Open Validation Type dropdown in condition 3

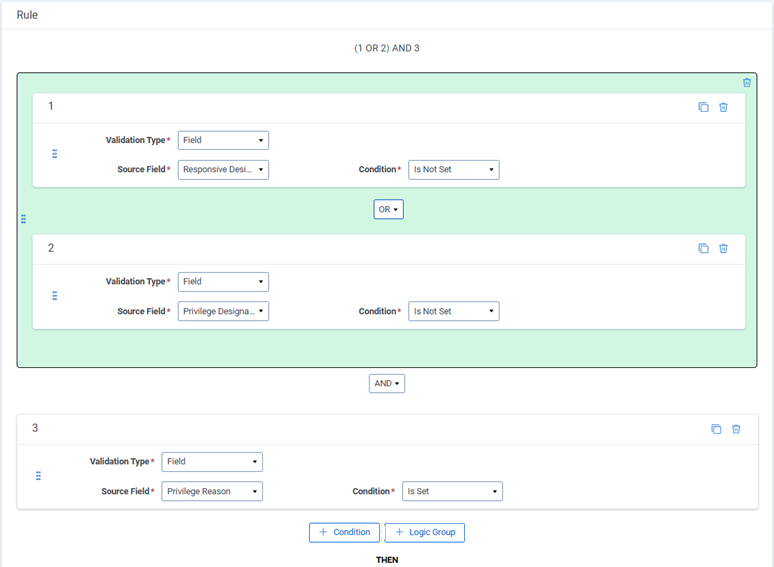[212, 462]
